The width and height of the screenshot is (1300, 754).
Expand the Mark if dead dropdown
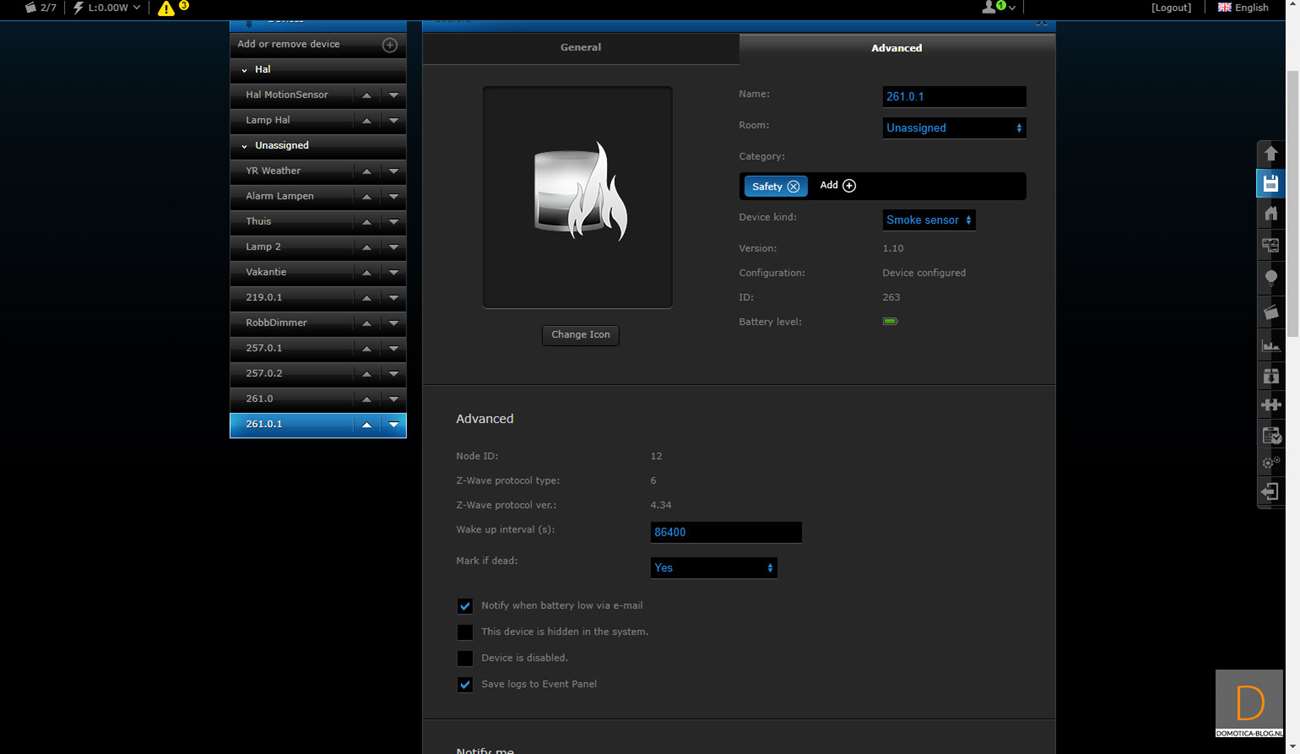pos(713,568)
